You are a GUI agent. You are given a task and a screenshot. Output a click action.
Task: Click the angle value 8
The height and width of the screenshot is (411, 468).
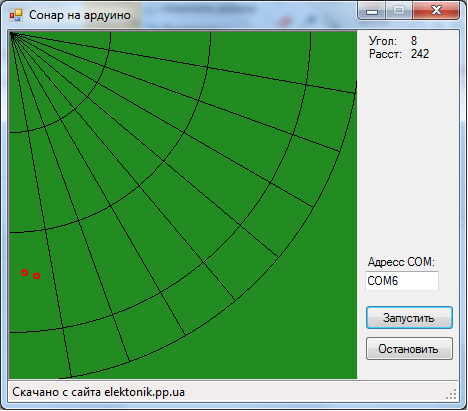tap(414, 41)
